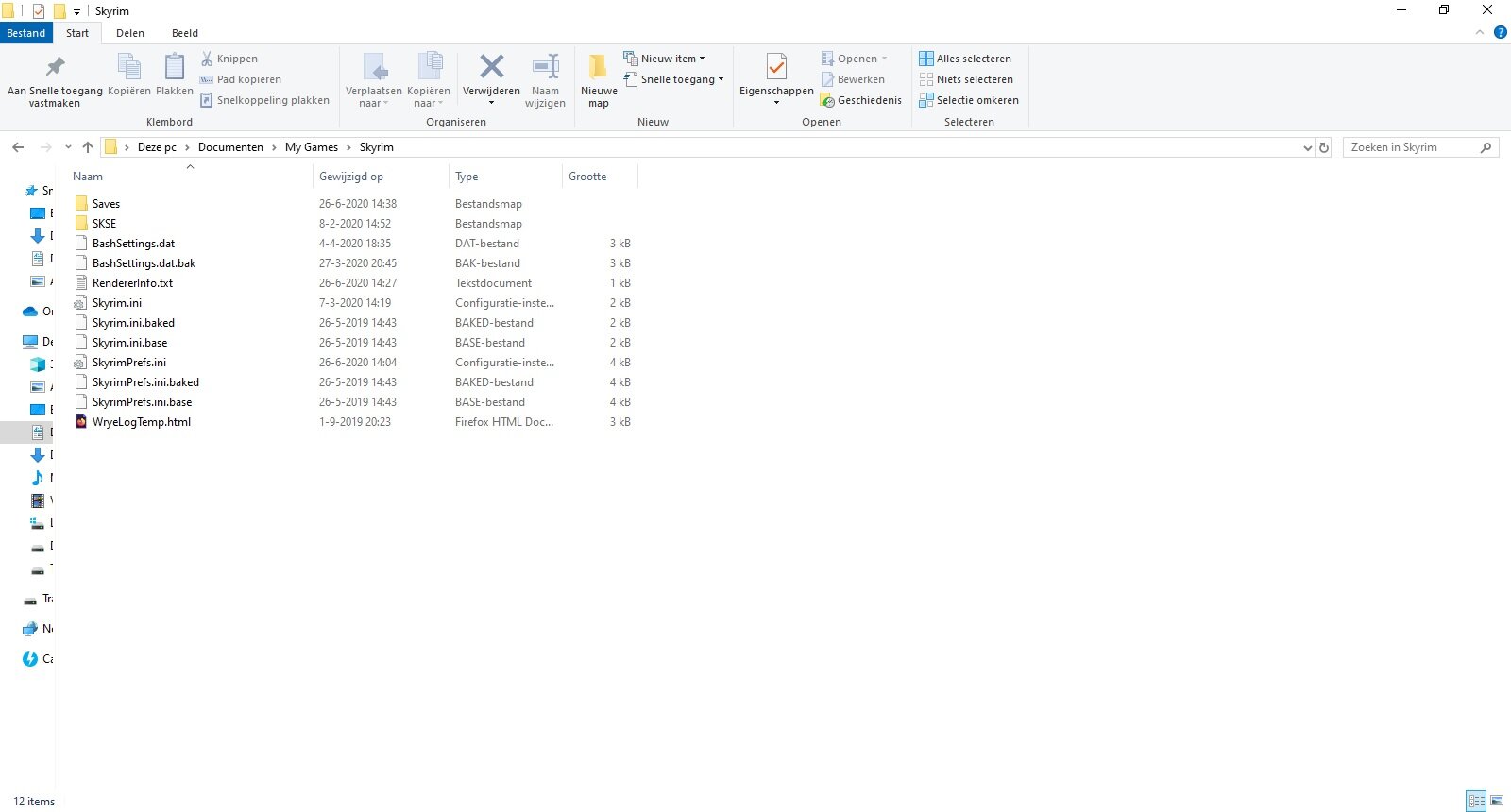Select SkyrimPrefs.ini.baked file

[x=145, y=382]
